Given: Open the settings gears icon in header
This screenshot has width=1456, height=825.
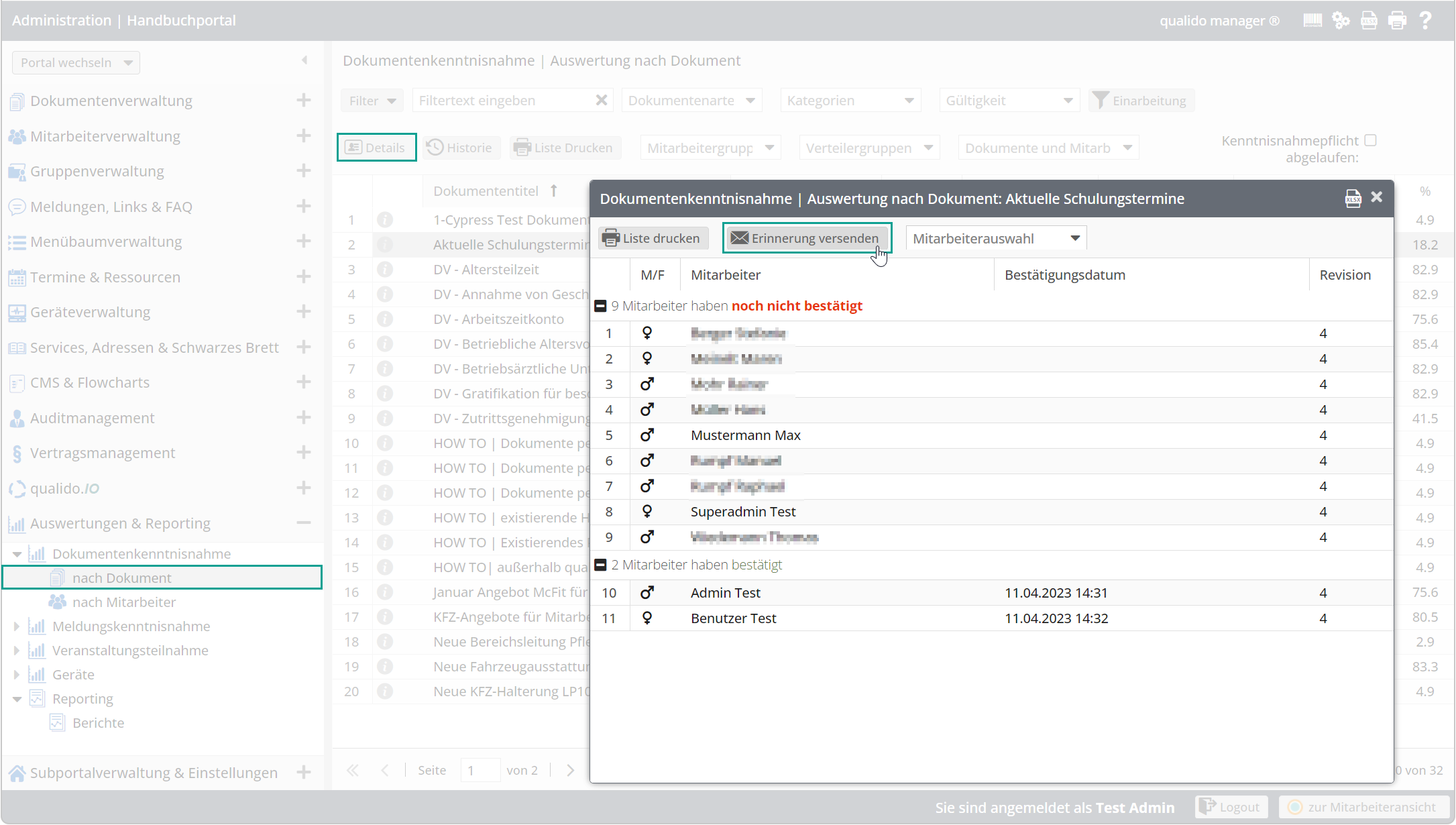Looking at the screenshot, I should pos(1341,20).
